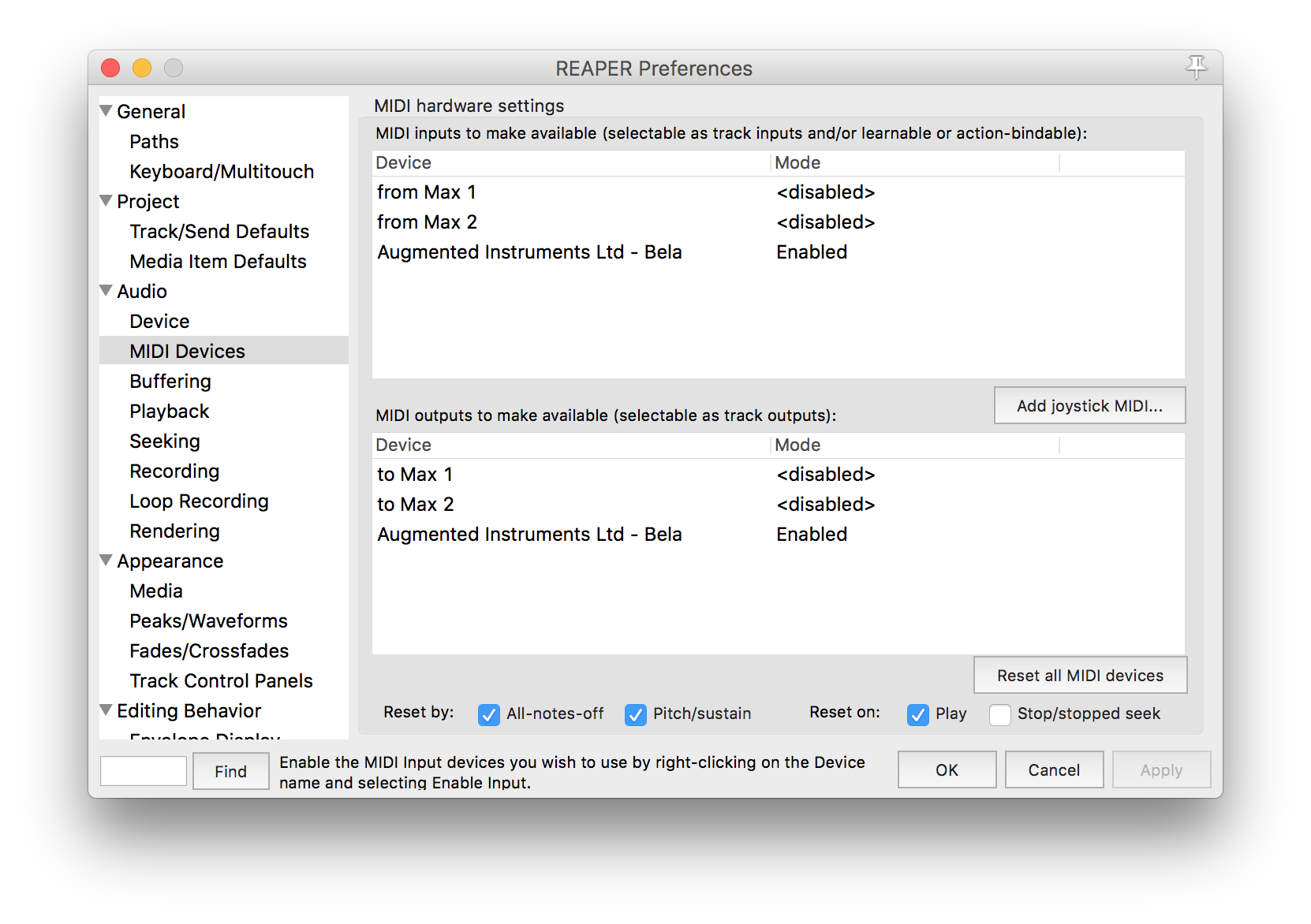Open the Keyboard/Multitouch page
1311x924 pixels.
coord(222,172)
